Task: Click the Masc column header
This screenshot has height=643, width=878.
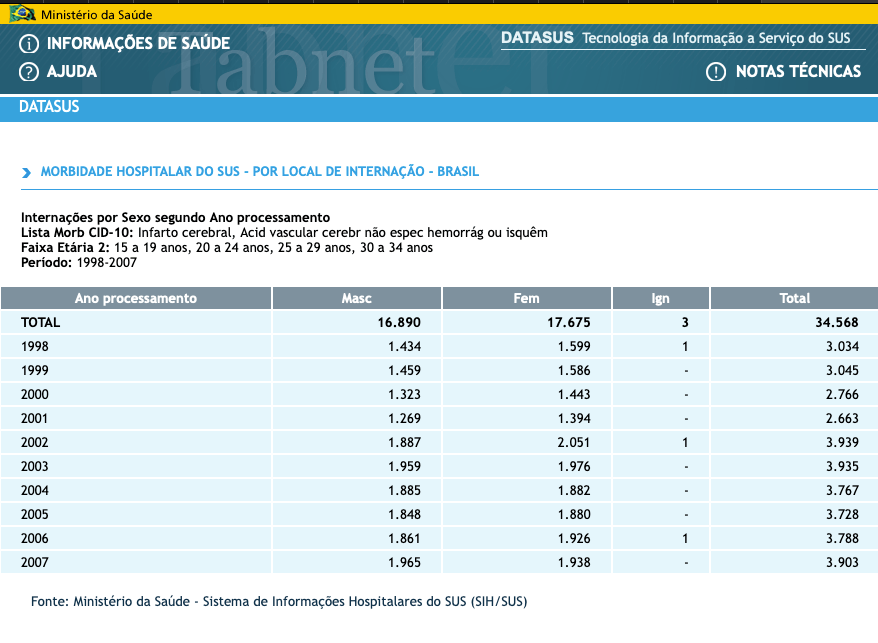Action: [x=357, y=298]
